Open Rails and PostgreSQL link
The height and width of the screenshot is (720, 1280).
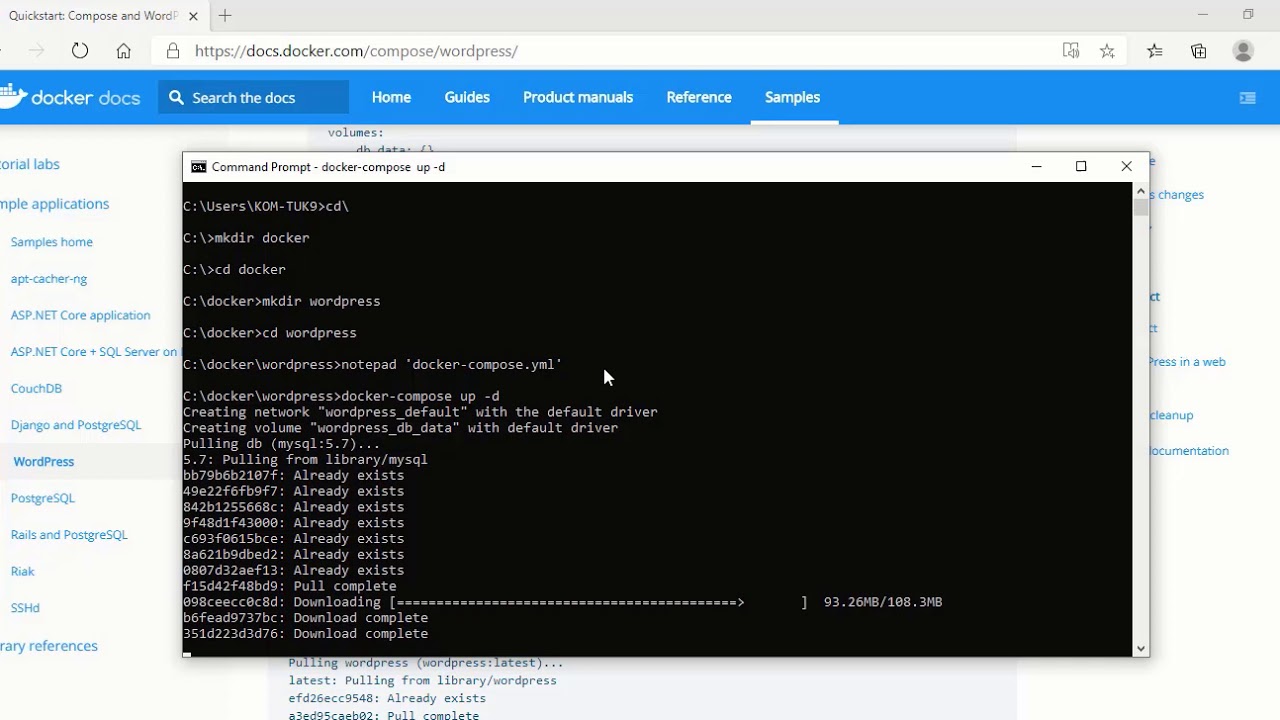pyautogui.click(x=69, y=535)
